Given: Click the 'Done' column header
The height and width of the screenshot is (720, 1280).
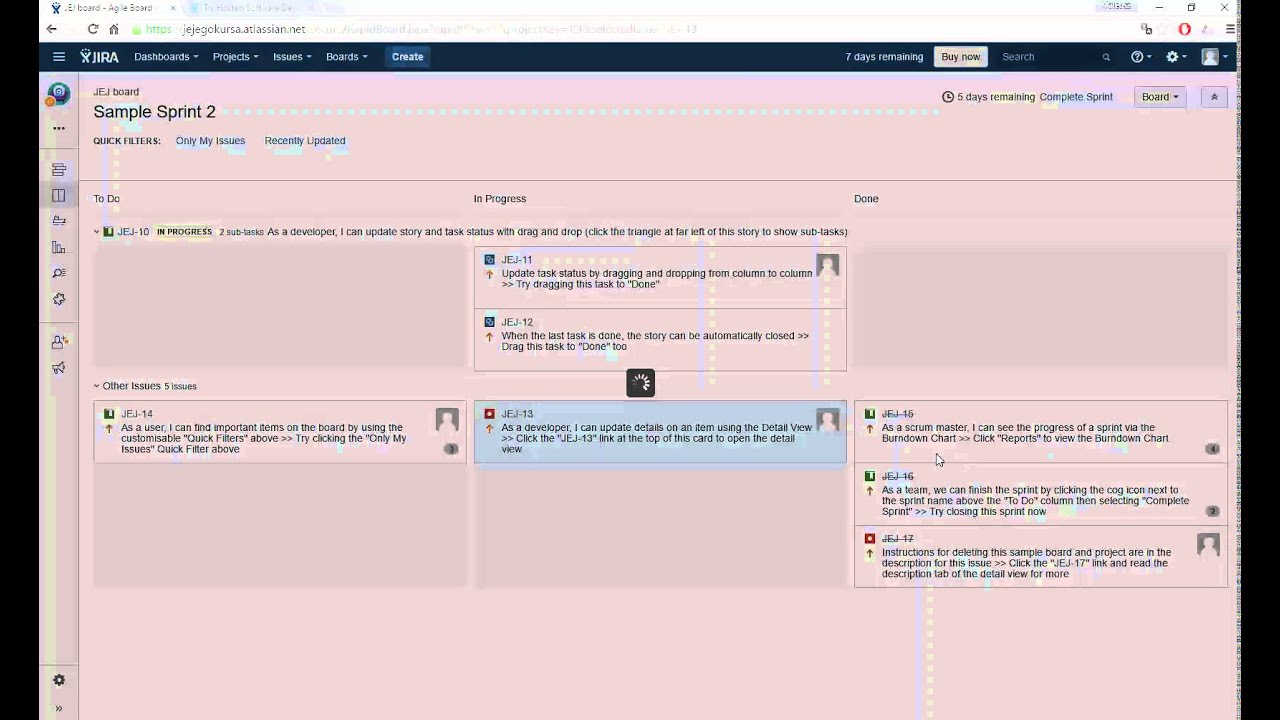Looking at the screenshot, I should pyautogui.click(x=866, y=199).
